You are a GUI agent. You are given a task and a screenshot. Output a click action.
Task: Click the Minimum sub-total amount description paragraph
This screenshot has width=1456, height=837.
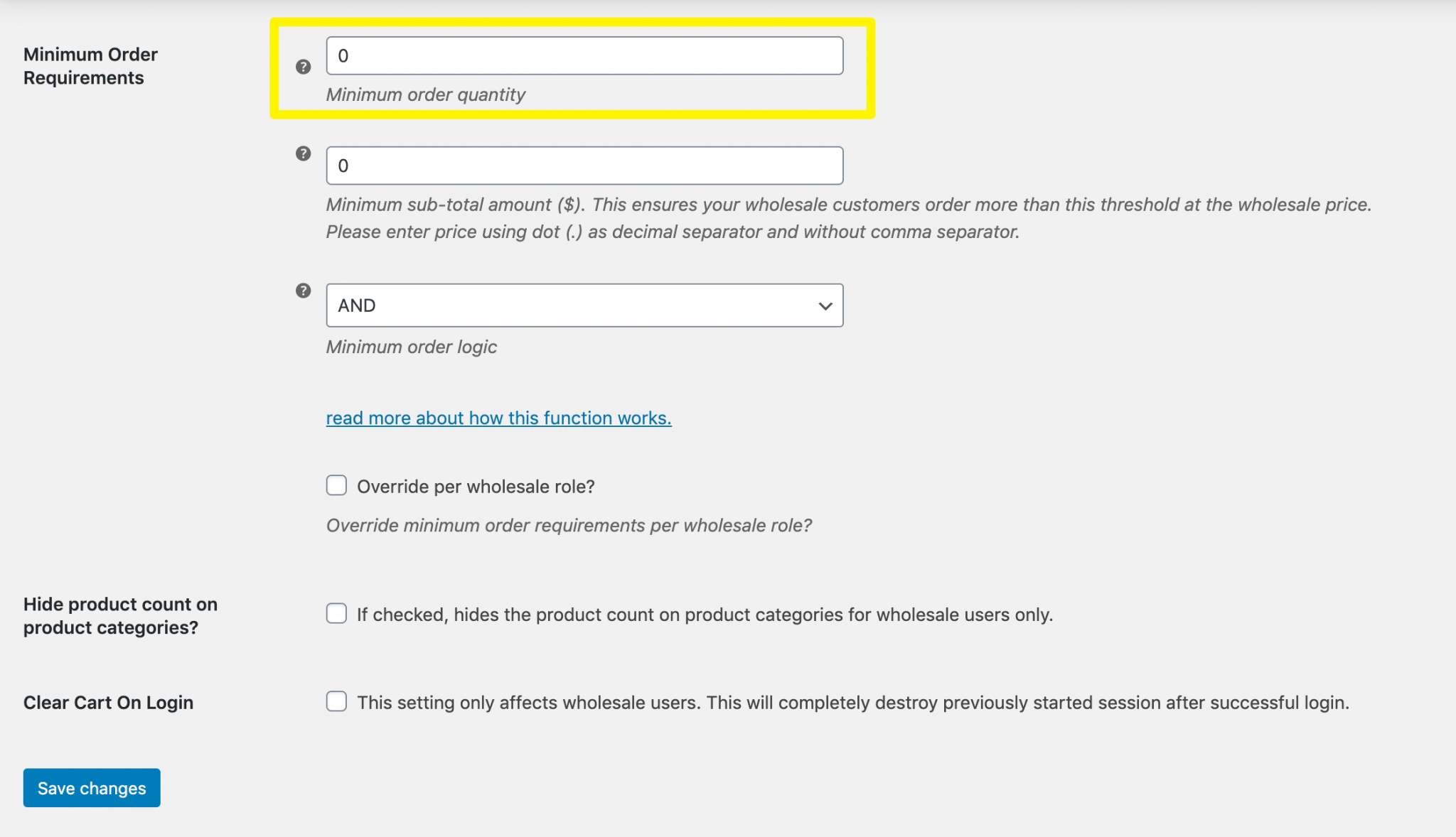point(848,218)
